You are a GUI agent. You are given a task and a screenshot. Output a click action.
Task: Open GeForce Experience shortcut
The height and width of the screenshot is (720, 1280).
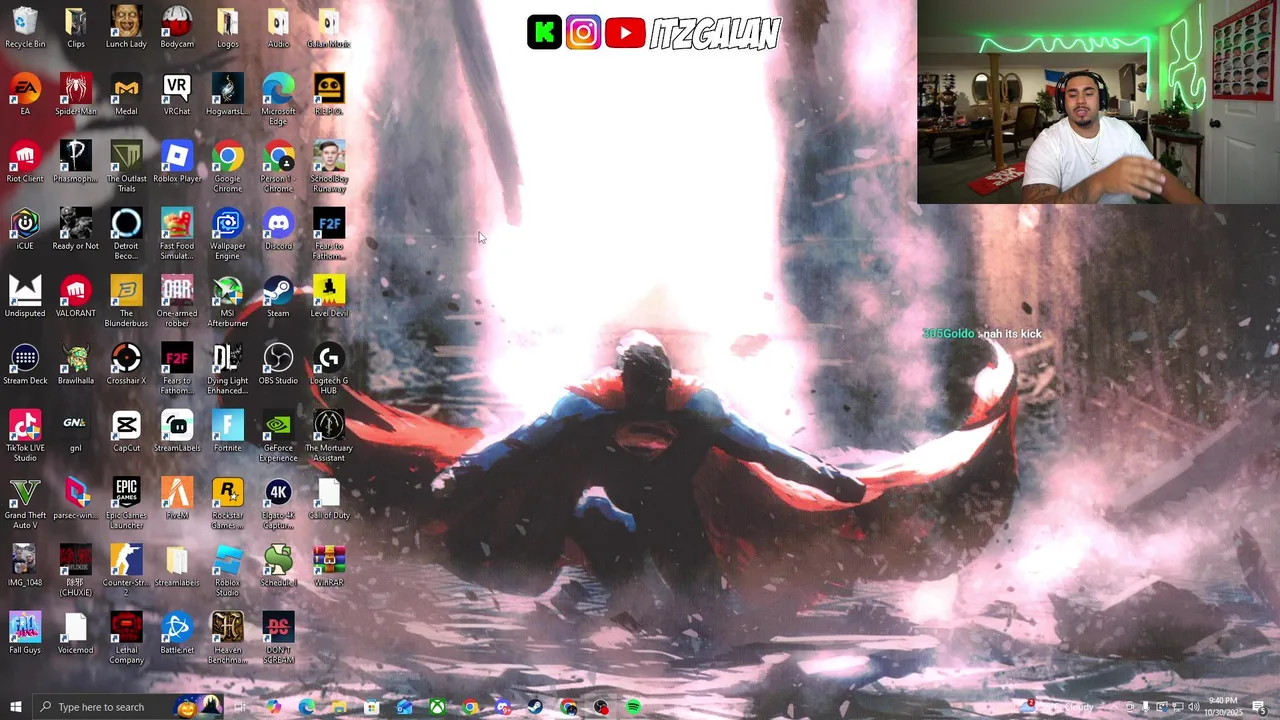point(278,435)
